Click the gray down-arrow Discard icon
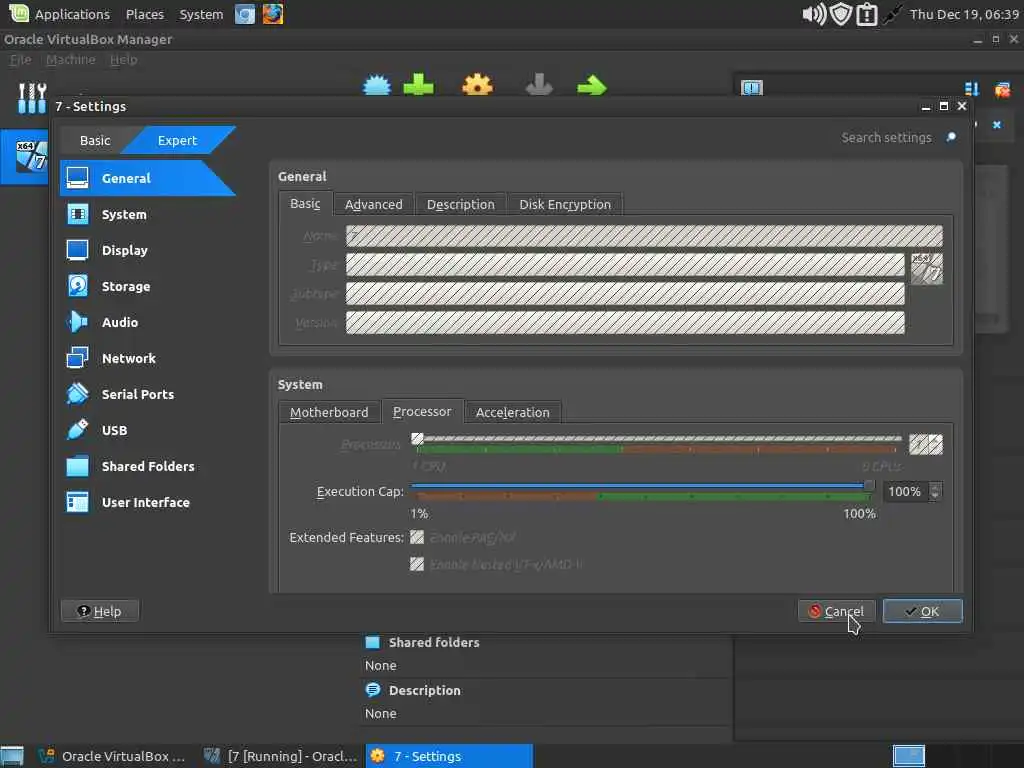The height and width of the screenshot is (768, 1024). pos(539,85)
